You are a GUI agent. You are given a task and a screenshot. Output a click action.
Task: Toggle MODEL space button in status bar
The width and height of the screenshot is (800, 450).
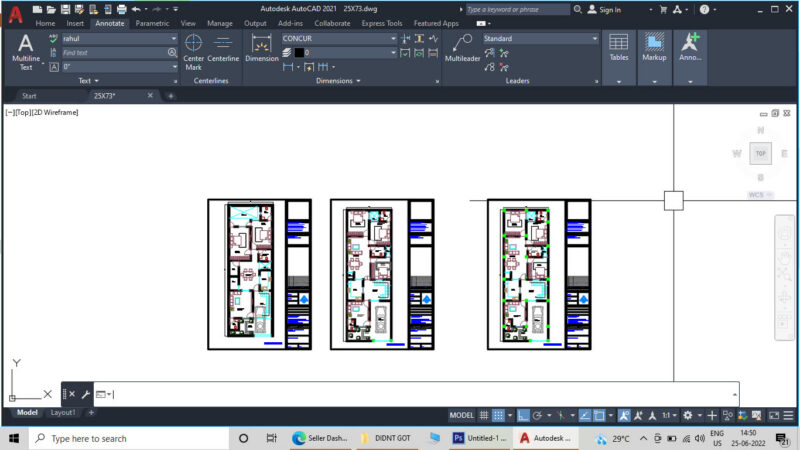[x=461, y=415]
